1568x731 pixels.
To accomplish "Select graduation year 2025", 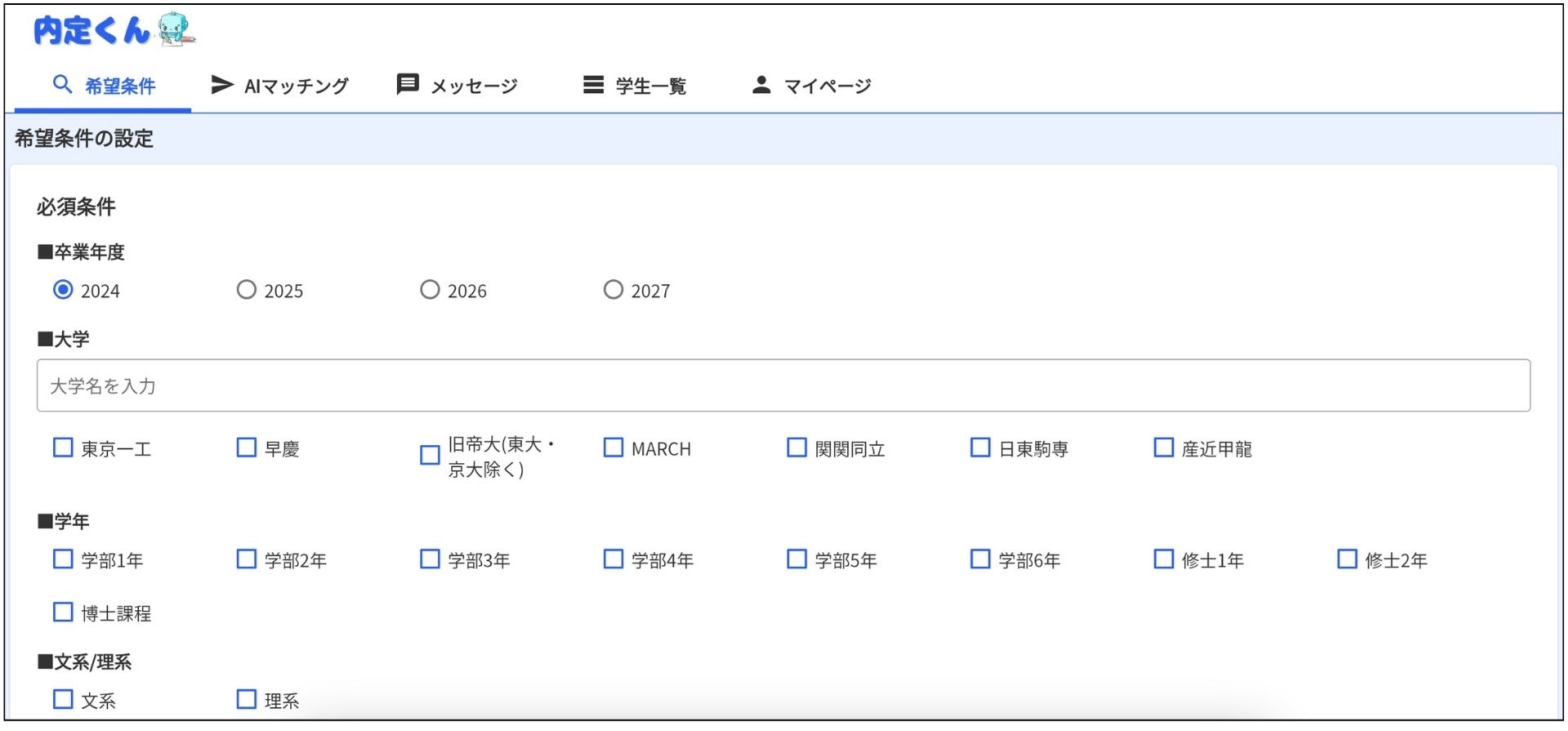I will click(247, 290).
